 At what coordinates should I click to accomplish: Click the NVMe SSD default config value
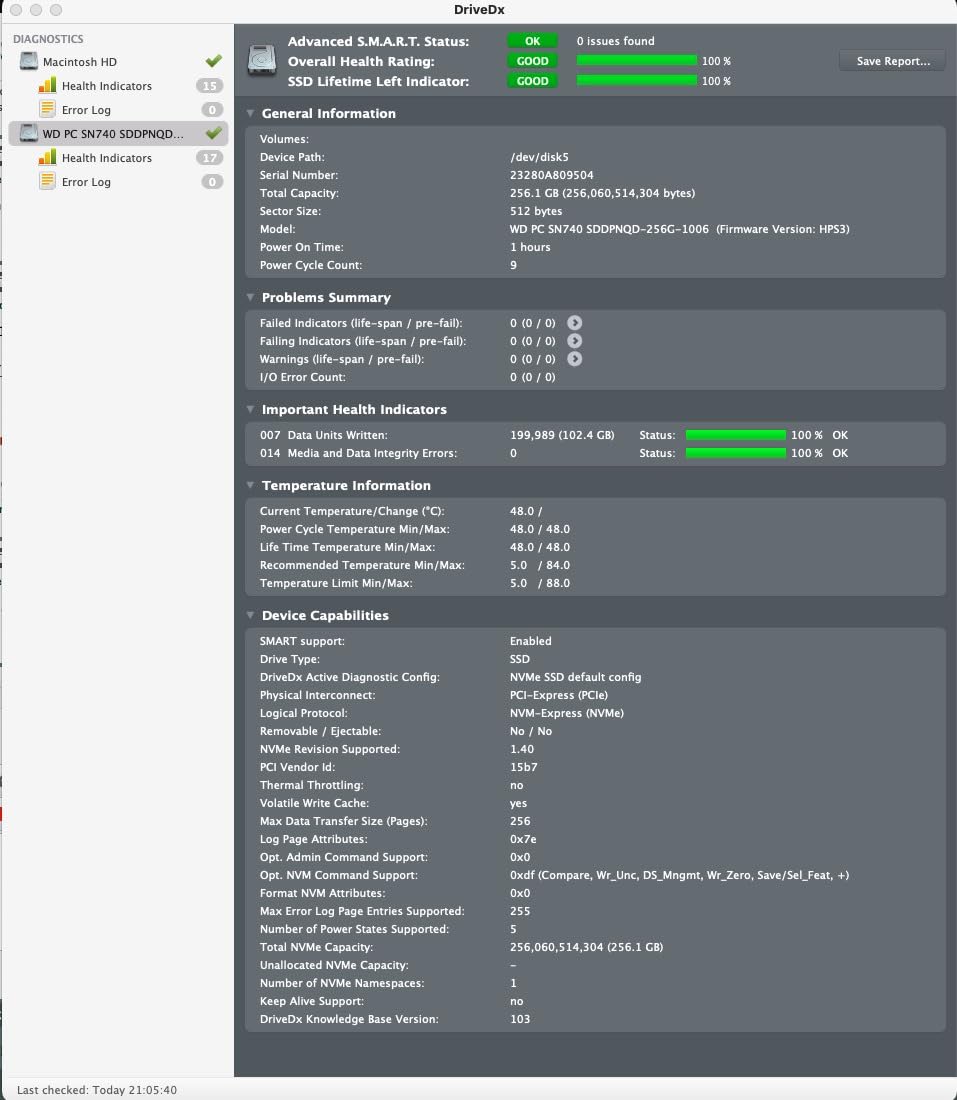575,677
